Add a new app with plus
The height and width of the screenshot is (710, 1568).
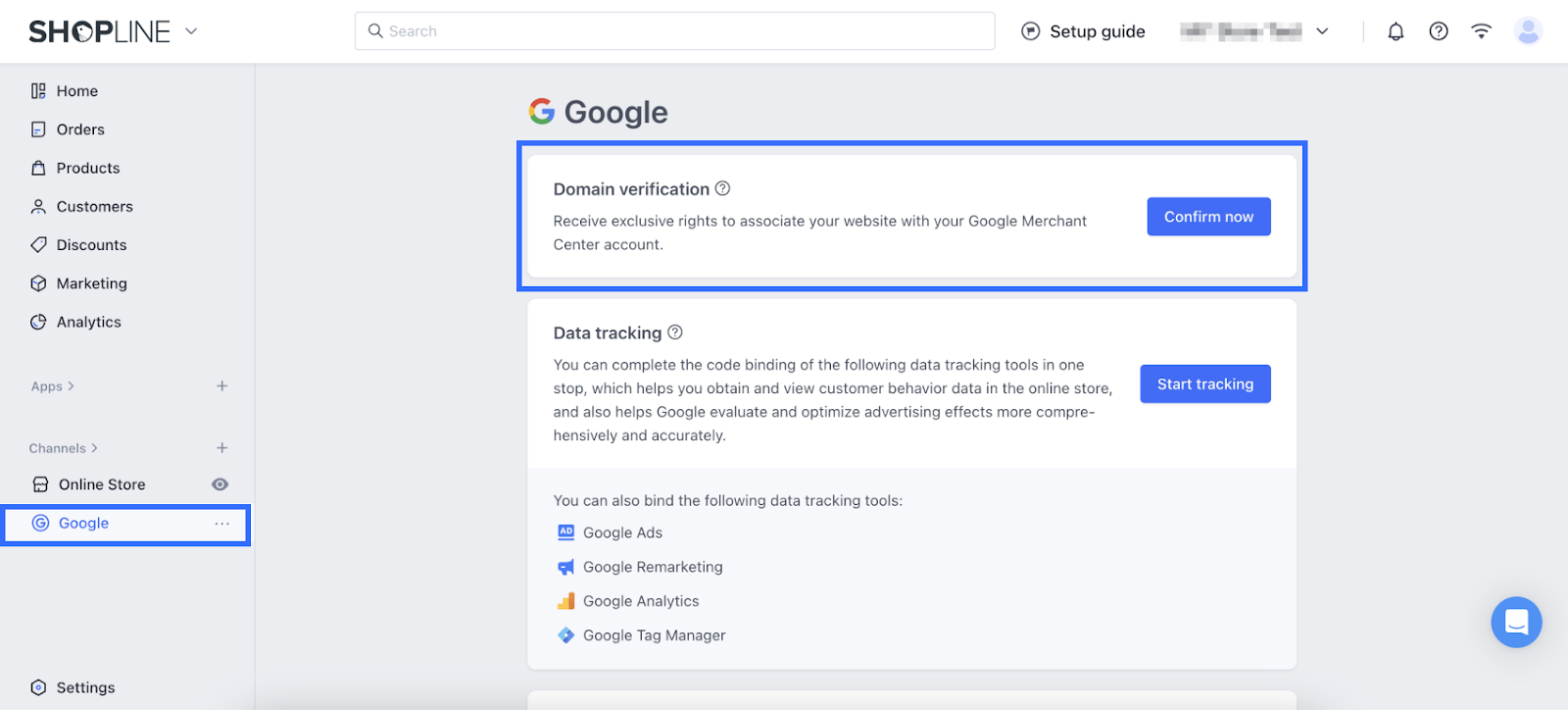point(222,386)
